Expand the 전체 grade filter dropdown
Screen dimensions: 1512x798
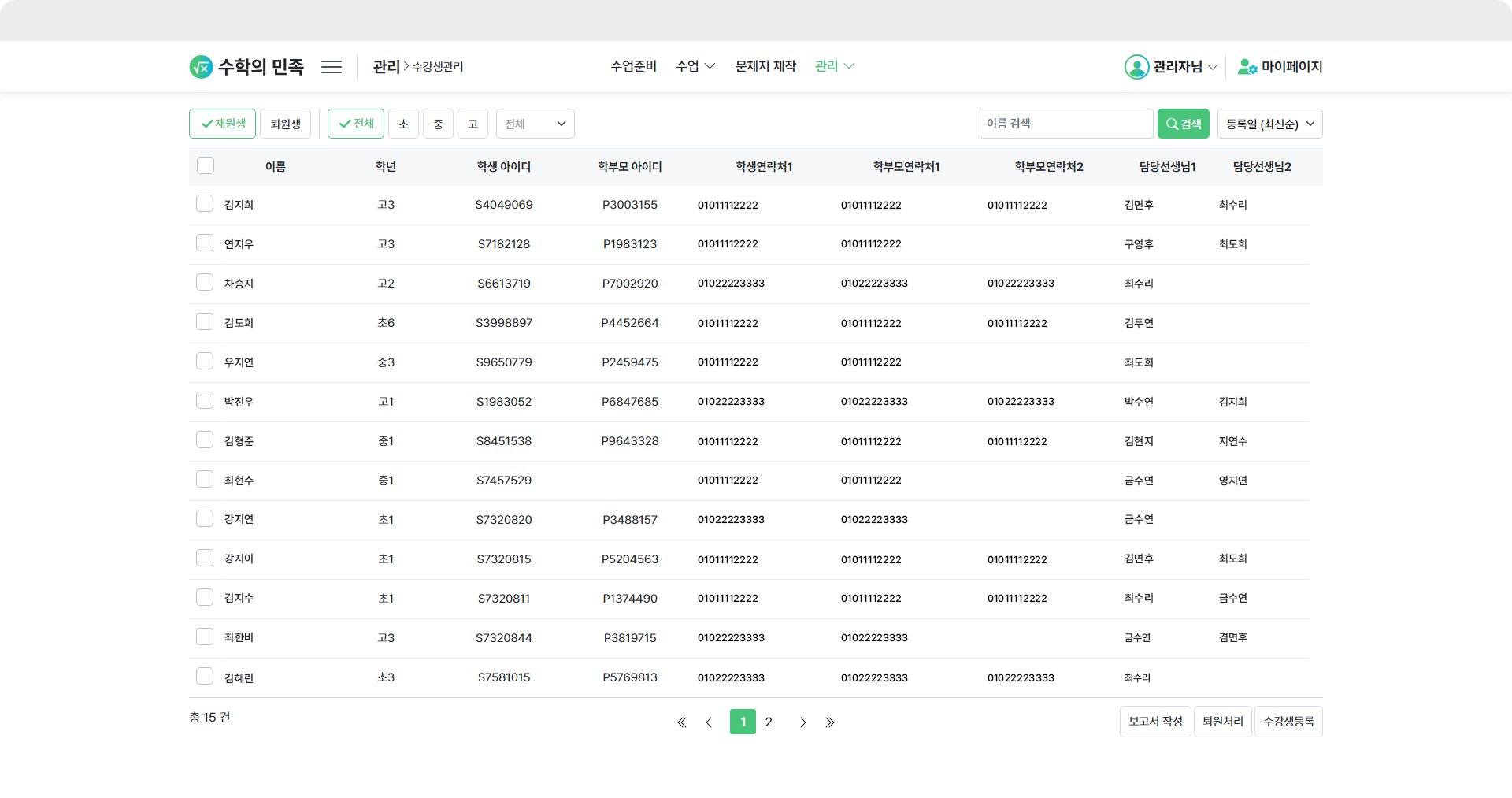coord(535,124)
